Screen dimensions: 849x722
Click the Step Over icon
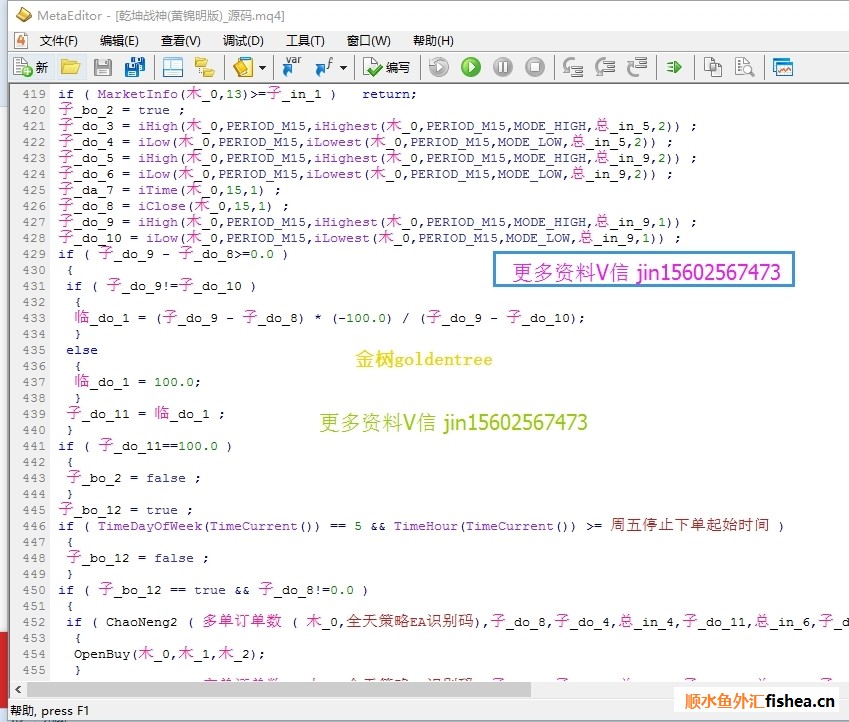(605, 67)
